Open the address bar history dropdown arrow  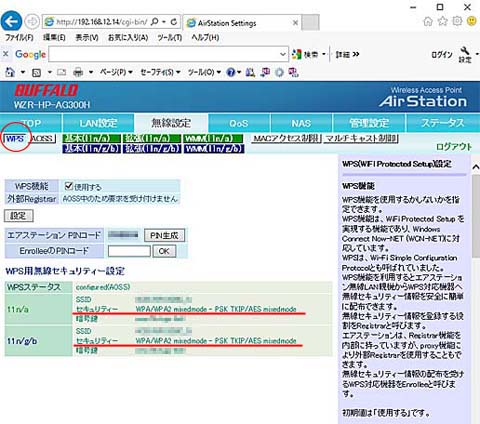164,22
